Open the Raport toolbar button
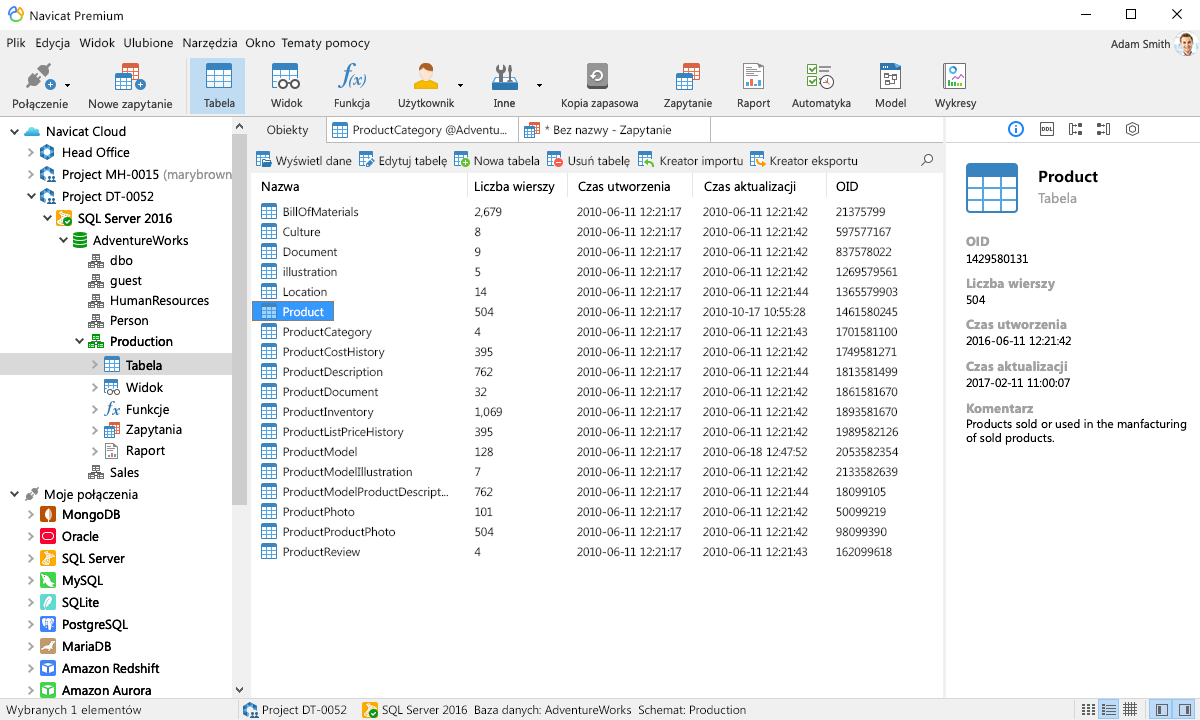Screen dimensions: 1200x720 [753, 86]
